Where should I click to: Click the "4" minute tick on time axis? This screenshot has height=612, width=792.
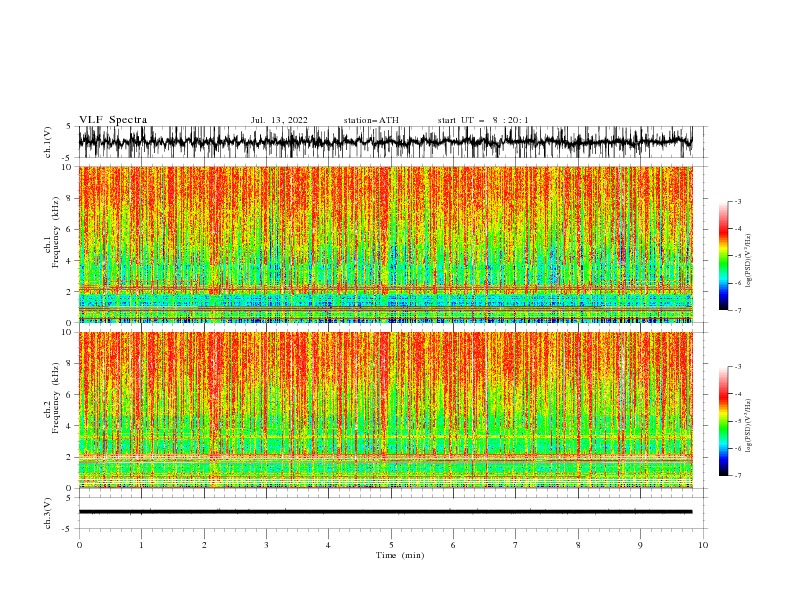(328, 545)
